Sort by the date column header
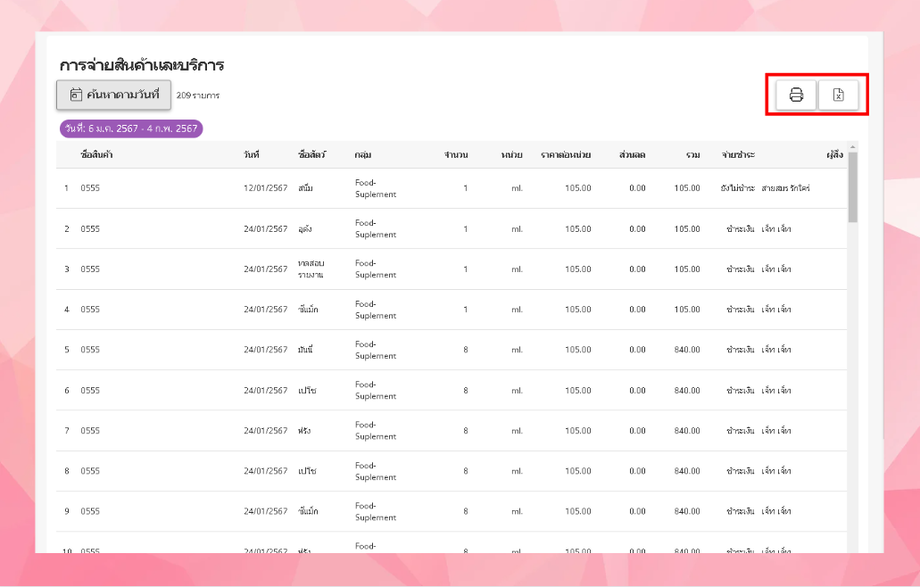Image resolution: width=920 pixels, height=587 pixels. pyautogui.click(x=251, y=155)
